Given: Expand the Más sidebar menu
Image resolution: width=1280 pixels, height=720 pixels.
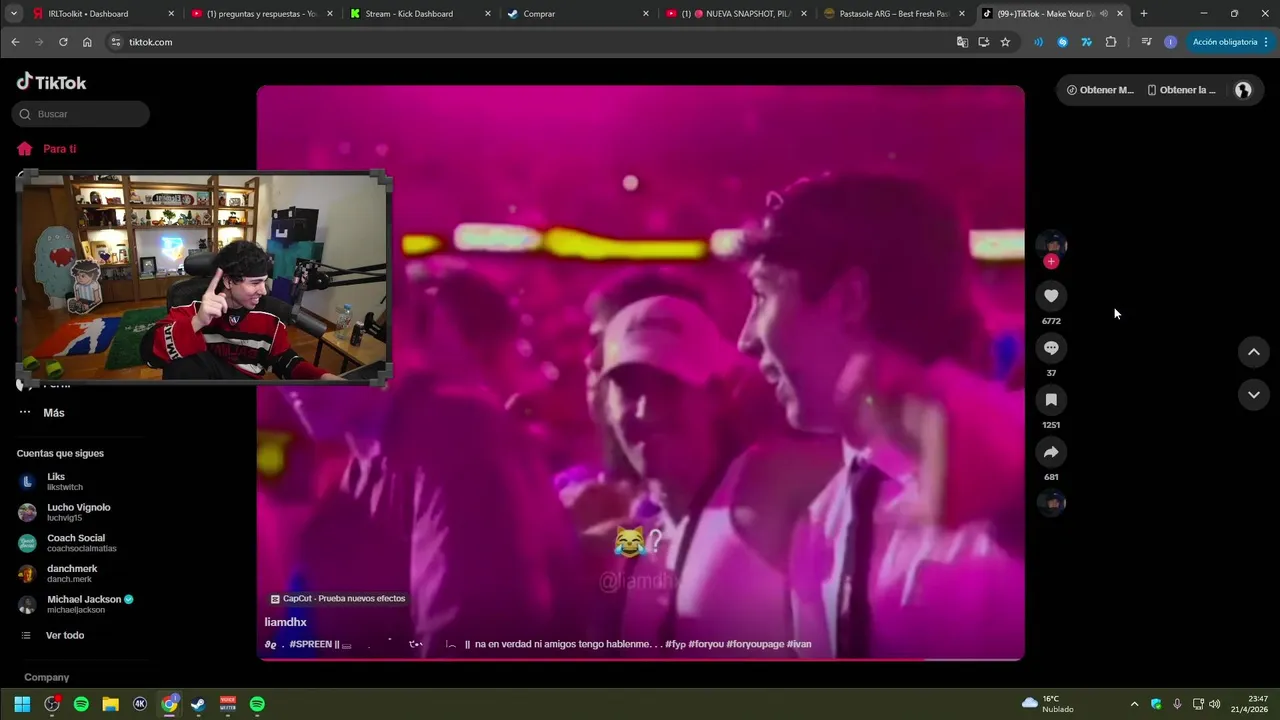Looking at the screenshot, I should point(41,413).
